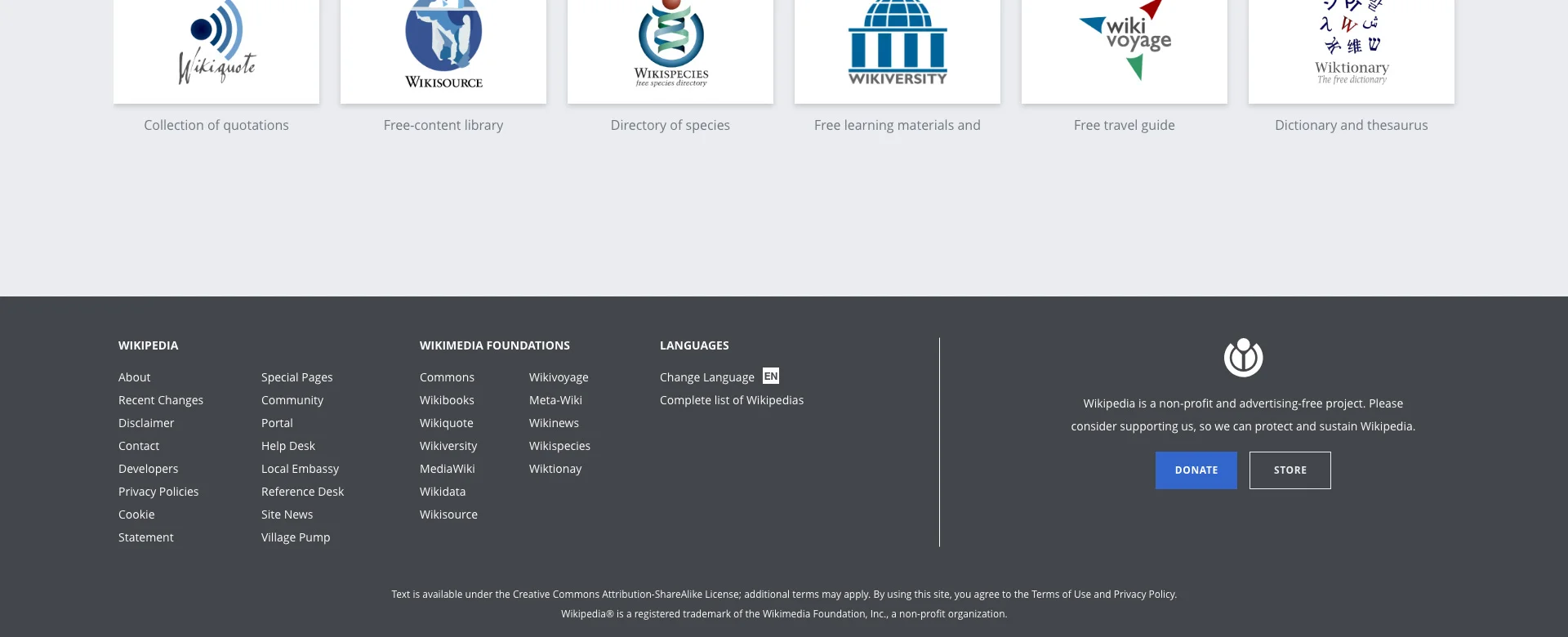Open Cookie Statement link
This screenshot has height=637, width=1568.
(x=146, y=526)
